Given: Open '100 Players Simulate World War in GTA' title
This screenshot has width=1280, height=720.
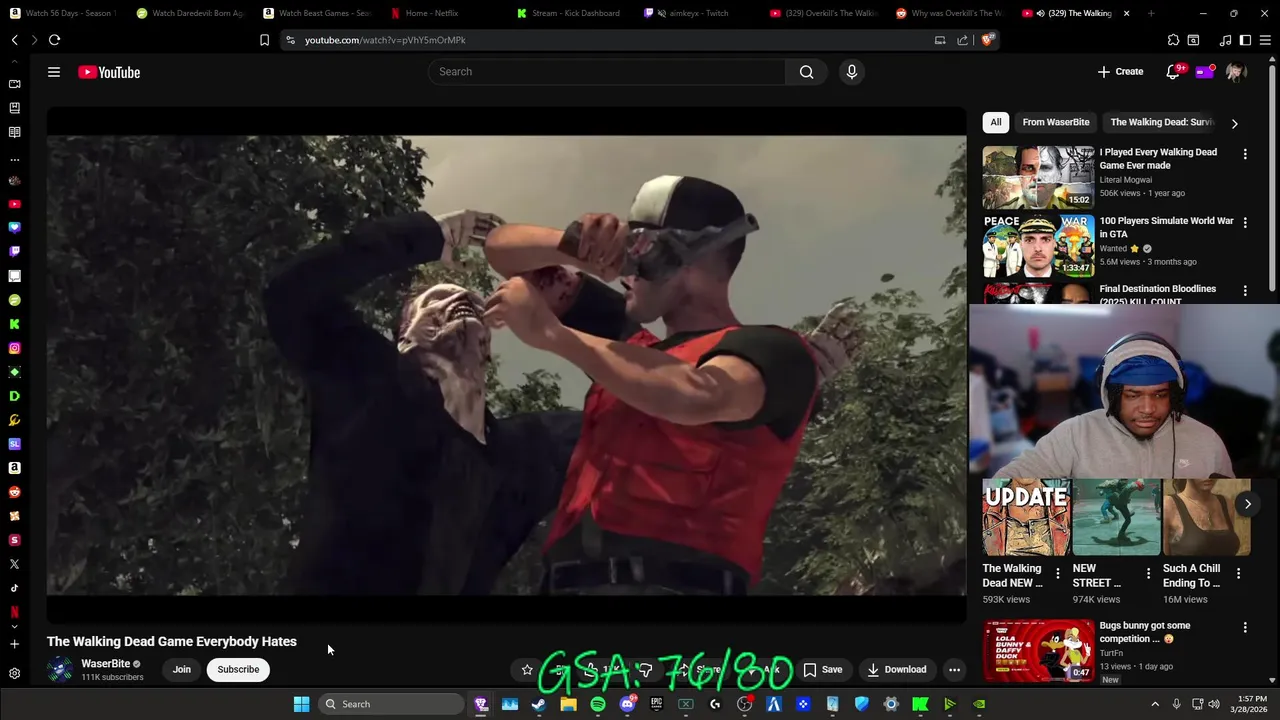Looking at the screenshot, I should [1166, 227].
